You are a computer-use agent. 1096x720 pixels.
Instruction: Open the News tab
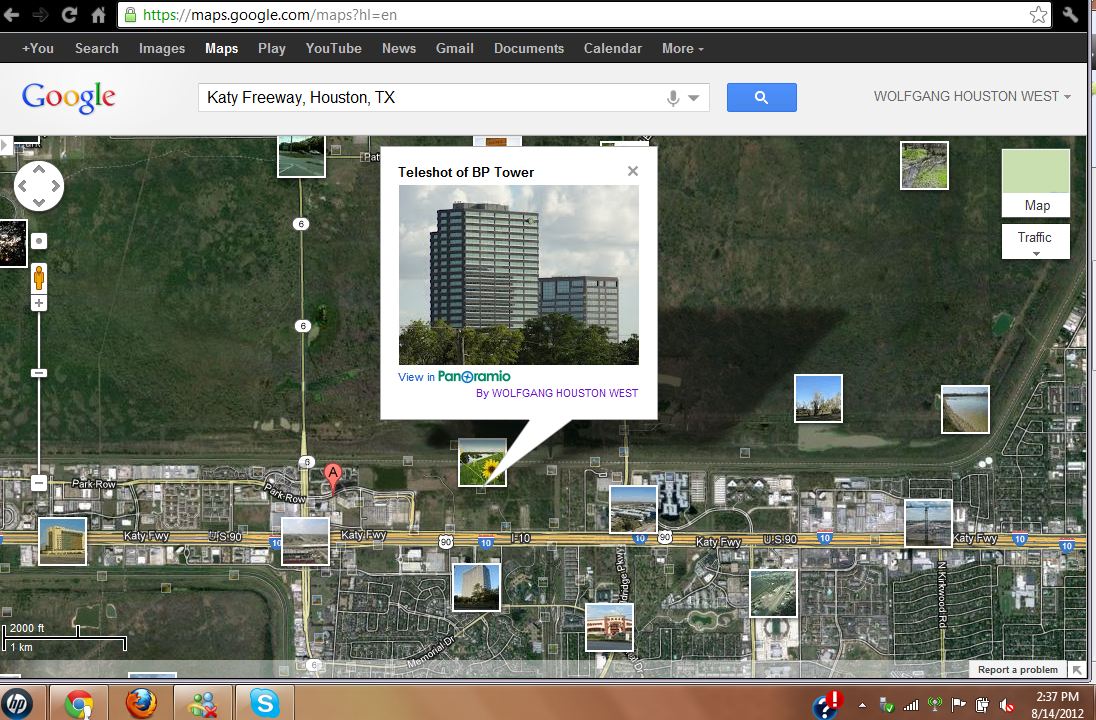[398, 48]
